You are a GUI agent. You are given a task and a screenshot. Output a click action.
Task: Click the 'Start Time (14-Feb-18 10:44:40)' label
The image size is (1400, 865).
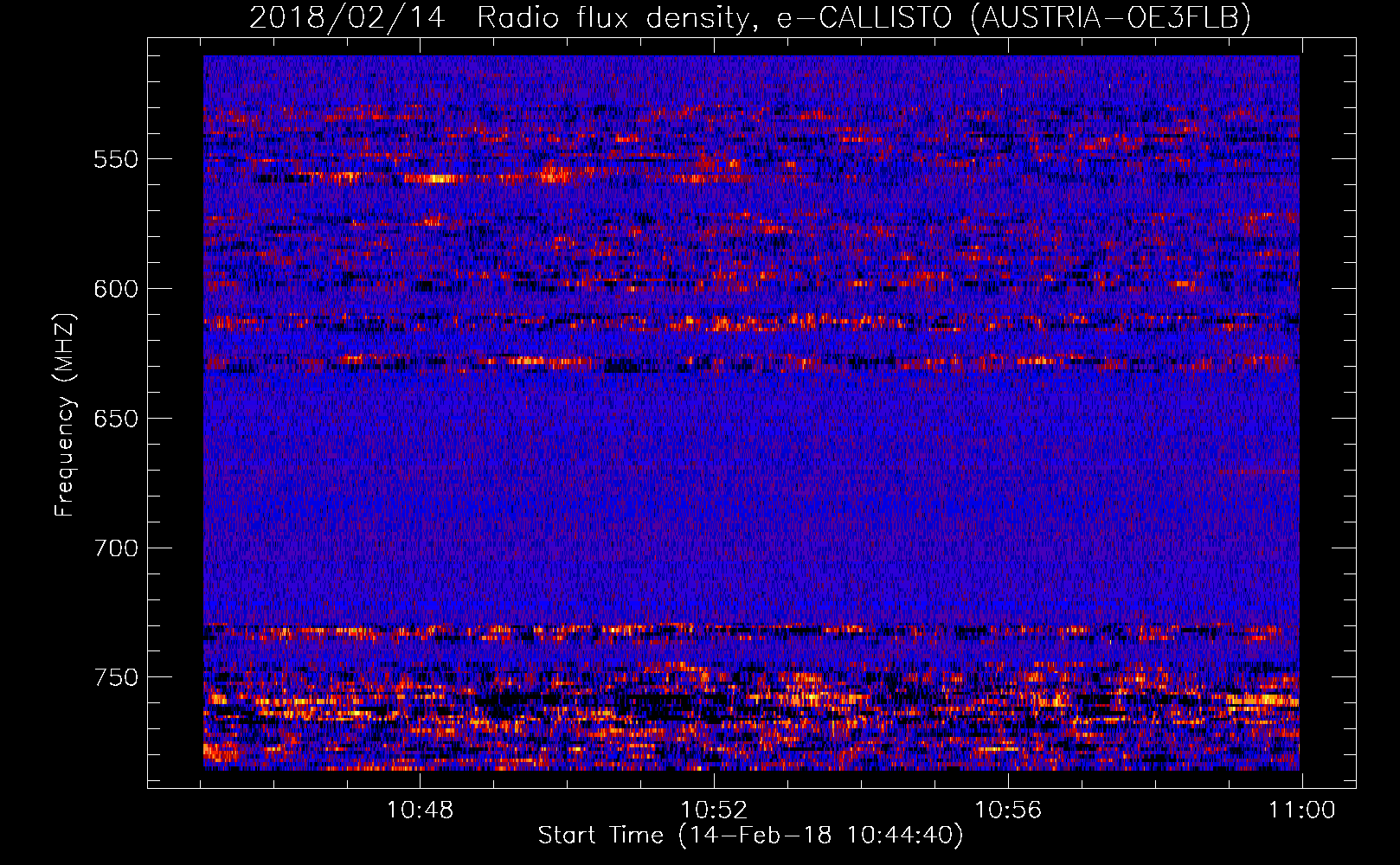750,836
